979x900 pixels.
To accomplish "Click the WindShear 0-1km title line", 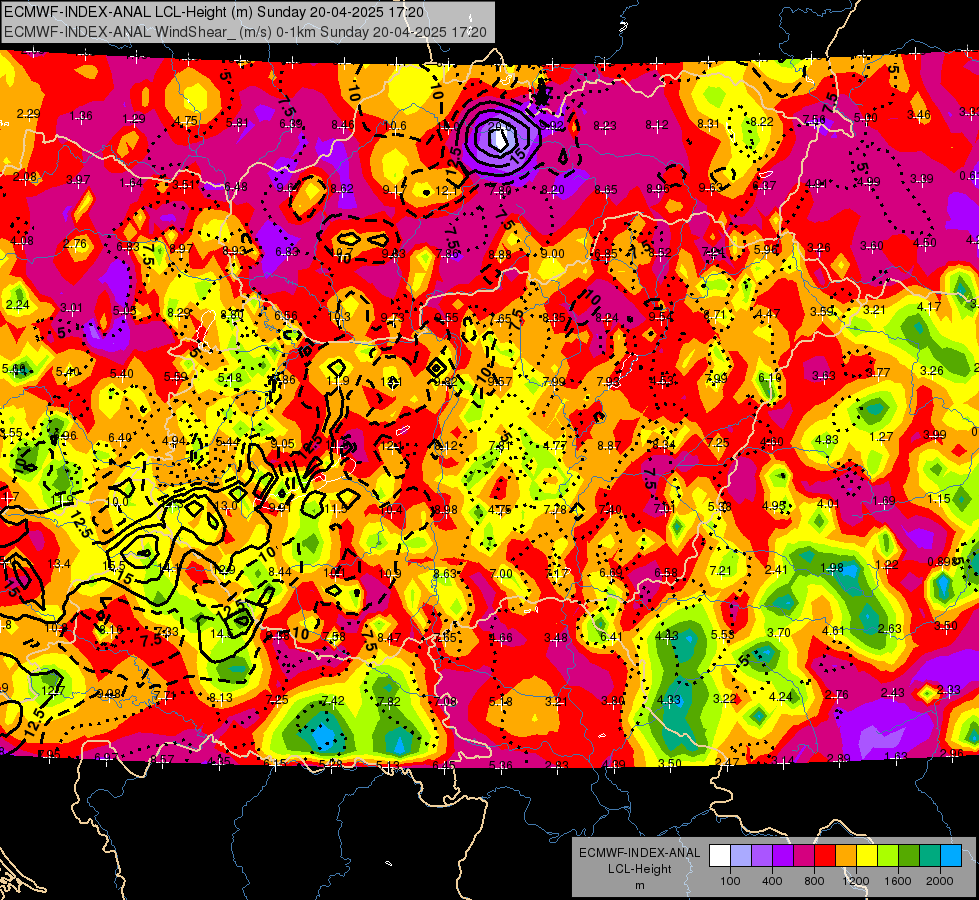I will (x=245, y=32).
